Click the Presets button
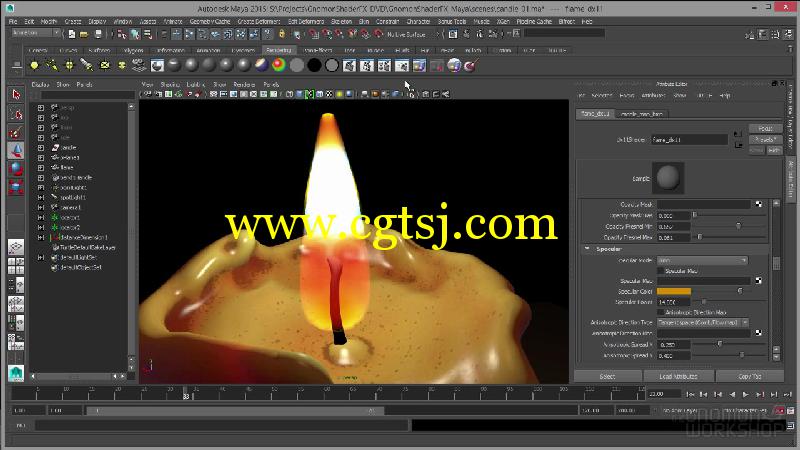Image resolution: width=800 pixels, height=450 pixels. click(x=765, y=139)
